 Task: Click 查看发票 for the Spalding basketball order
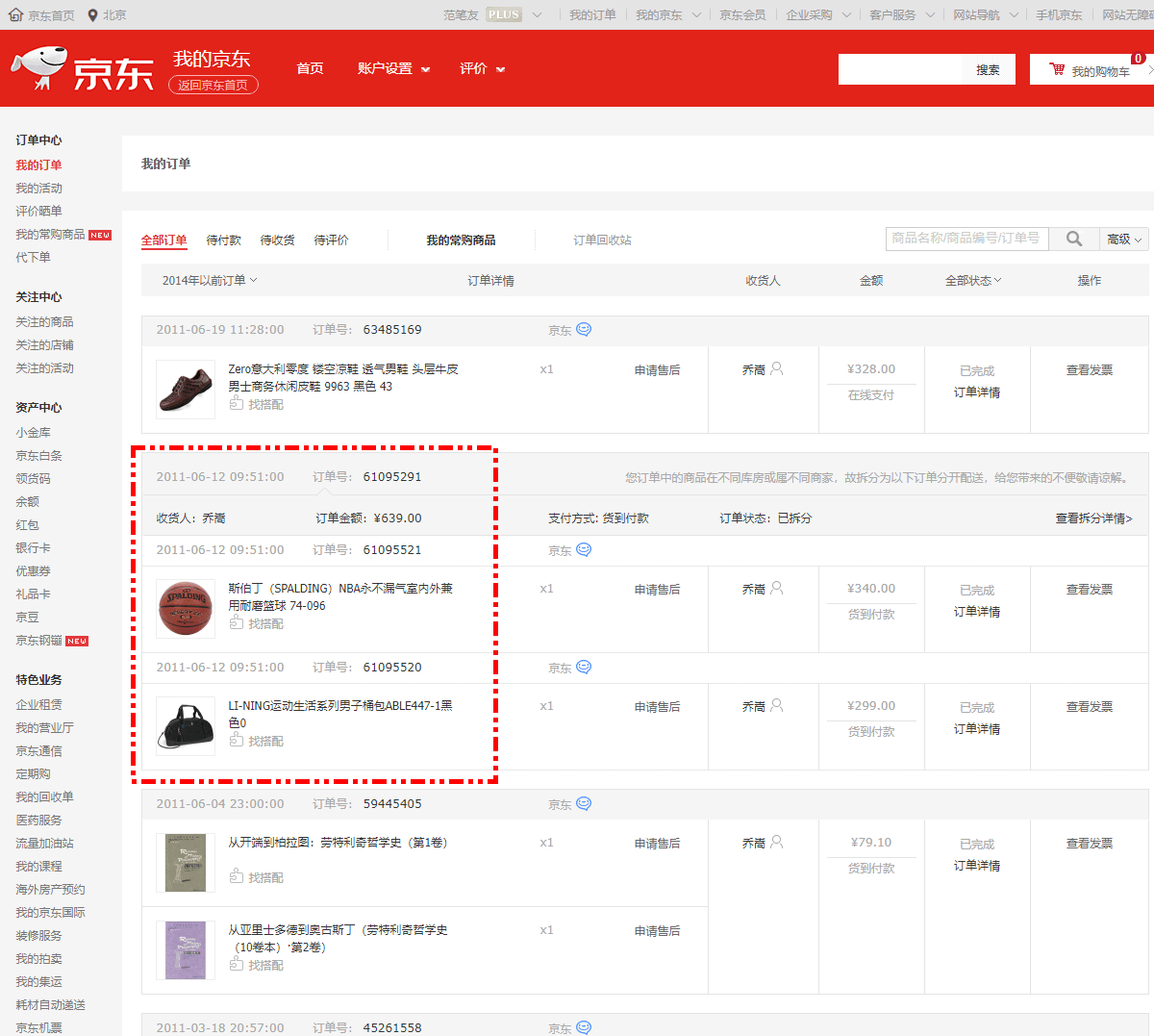[x=1090, y=589]
